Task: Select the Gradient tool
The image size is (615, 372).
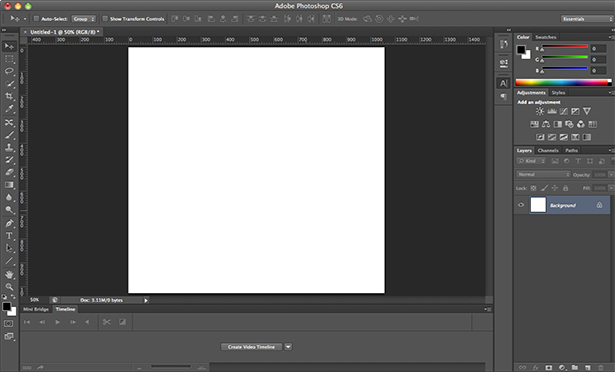Action: (9, 185)
